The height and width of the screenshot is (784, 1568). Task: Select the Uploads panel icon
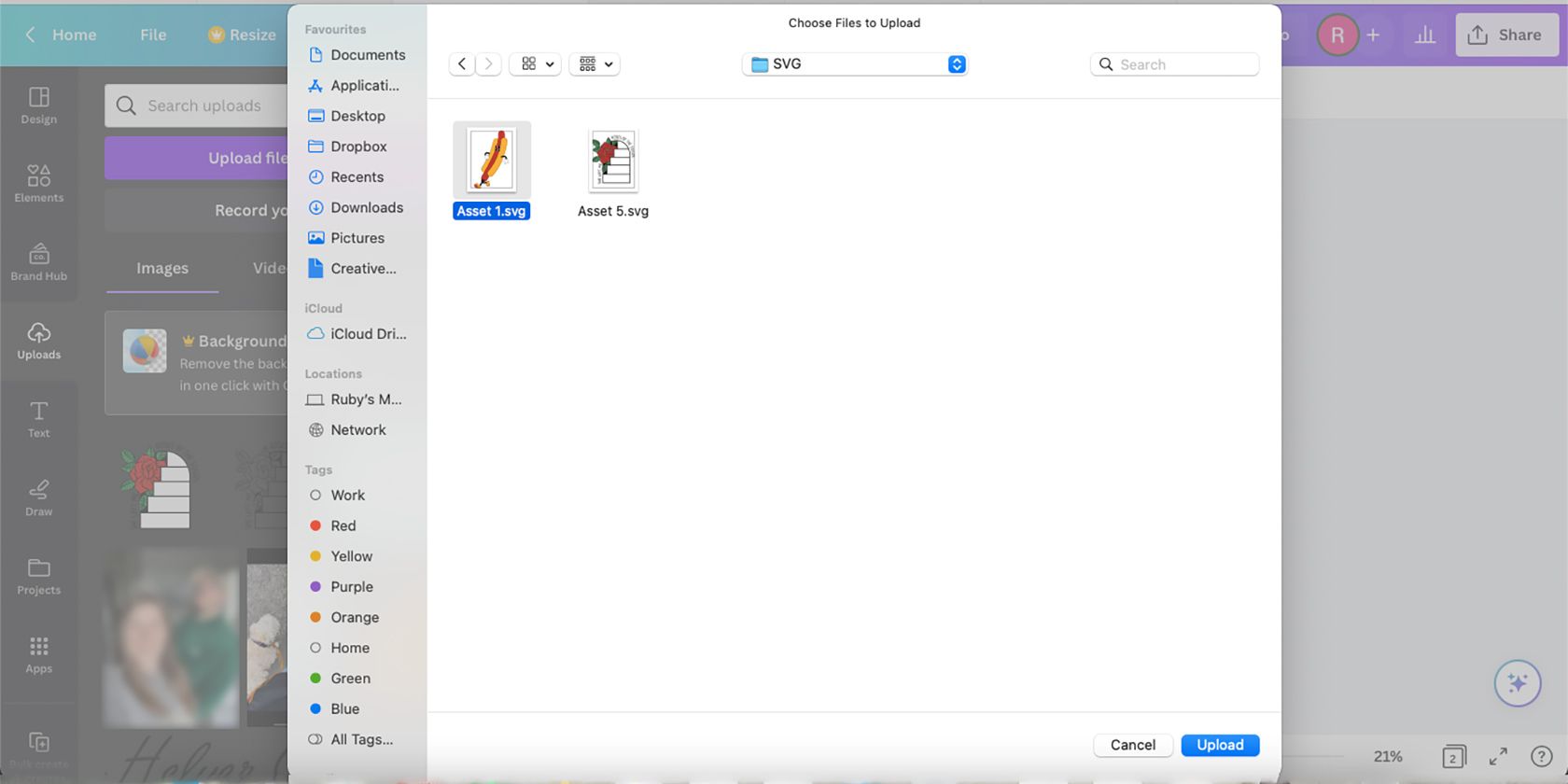(38, 341)
